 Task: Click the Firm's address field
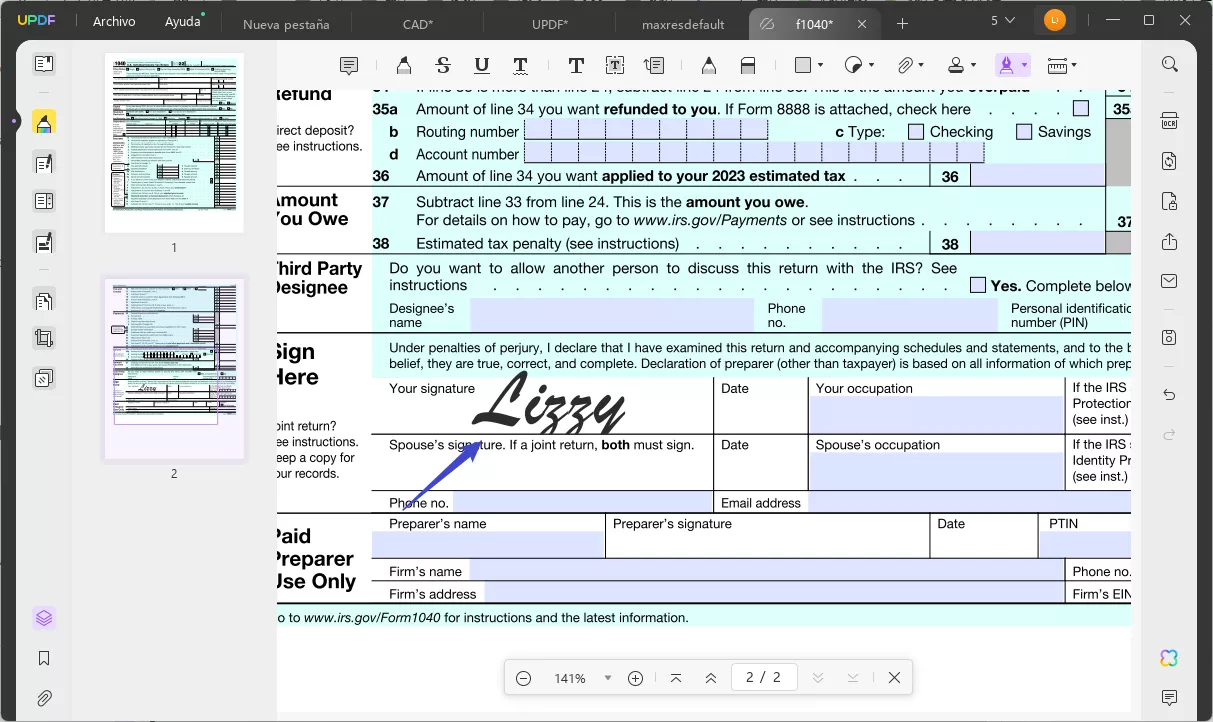pos(774,593)
